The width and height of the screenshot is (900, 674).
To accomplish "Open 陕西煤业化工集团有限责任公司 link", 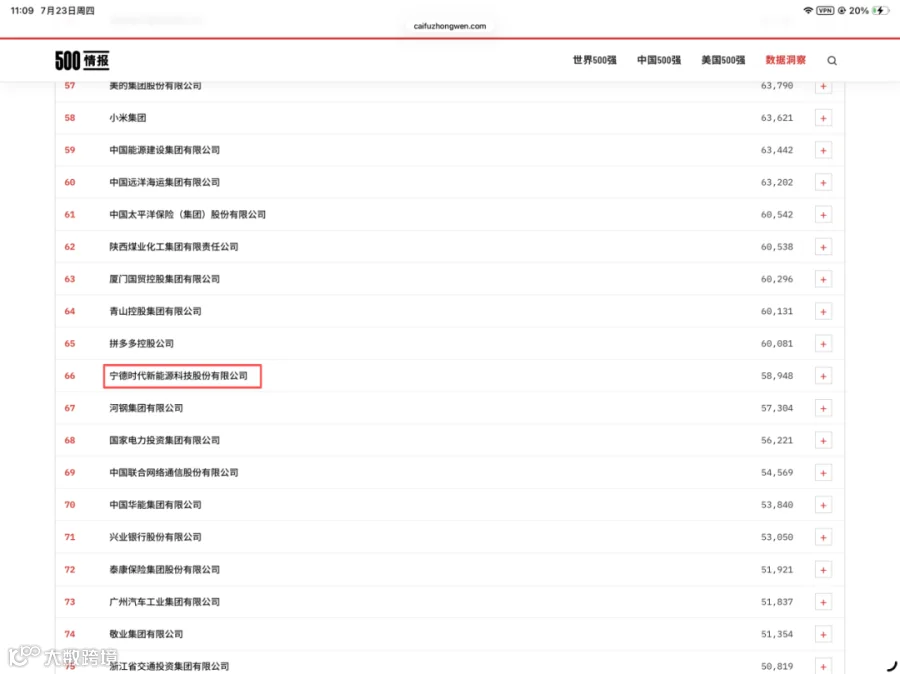I will pyautogui.click(x=173, y=246).
